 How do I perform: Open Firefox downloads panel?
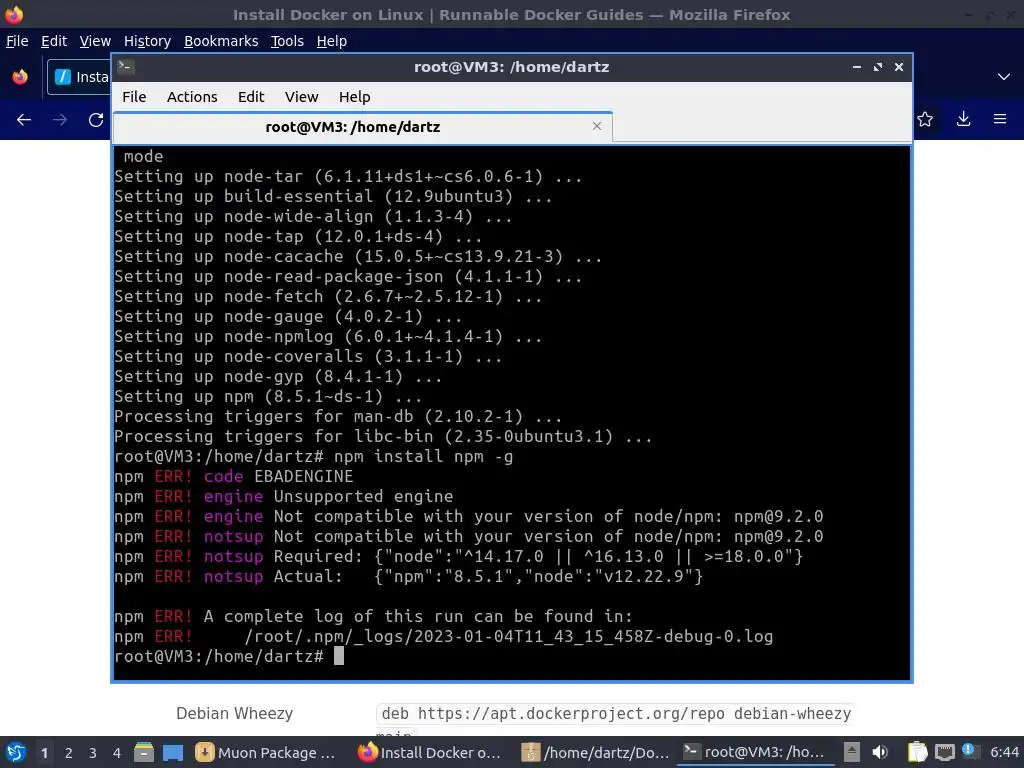(963, 119)
